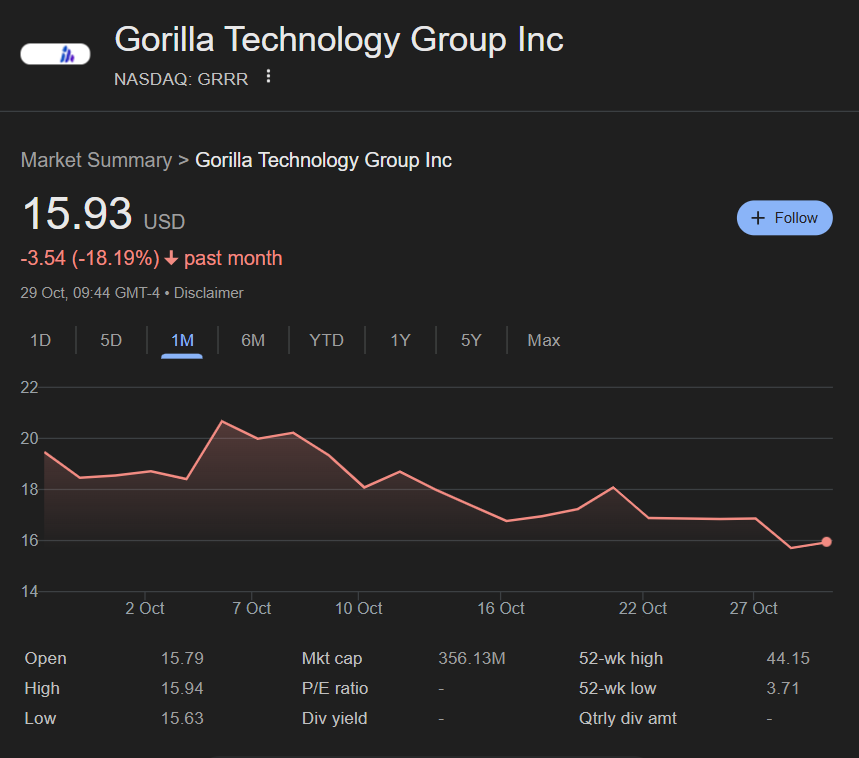Switch chart to 5D range

[111, 340]
